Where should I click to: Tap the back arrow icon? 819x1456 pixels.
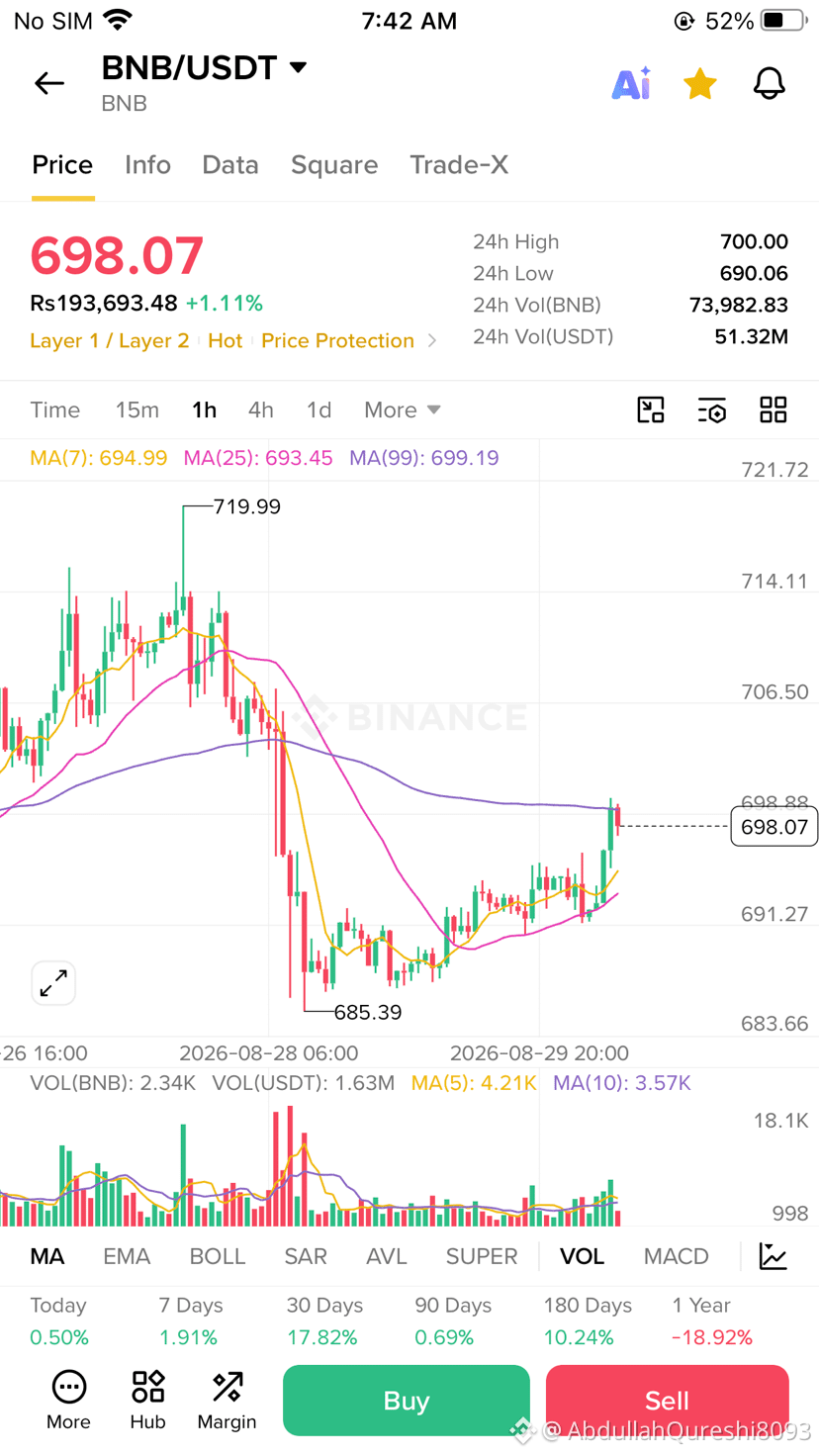pyautogui.click(x=49, y=83)
